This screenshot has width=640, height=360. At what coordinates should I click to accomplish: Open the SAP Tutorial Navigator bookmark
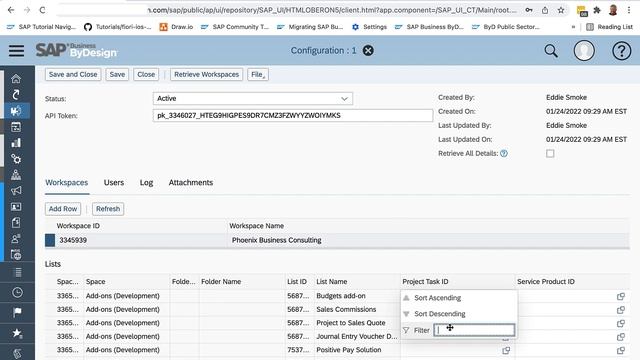(42, 27)
